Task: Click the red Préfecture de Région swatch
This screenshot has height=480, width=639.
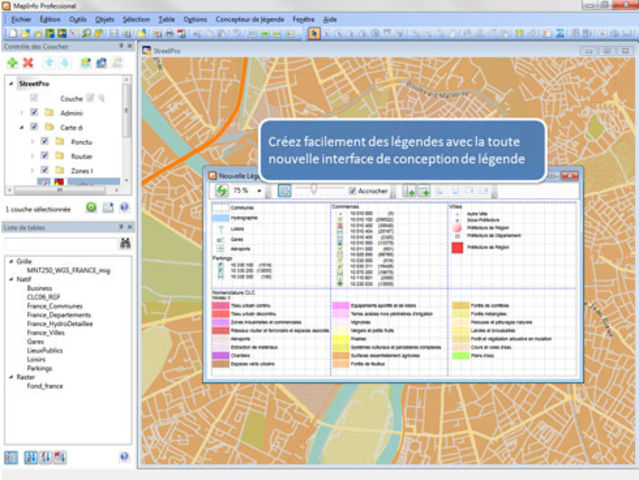Action: 457,247
